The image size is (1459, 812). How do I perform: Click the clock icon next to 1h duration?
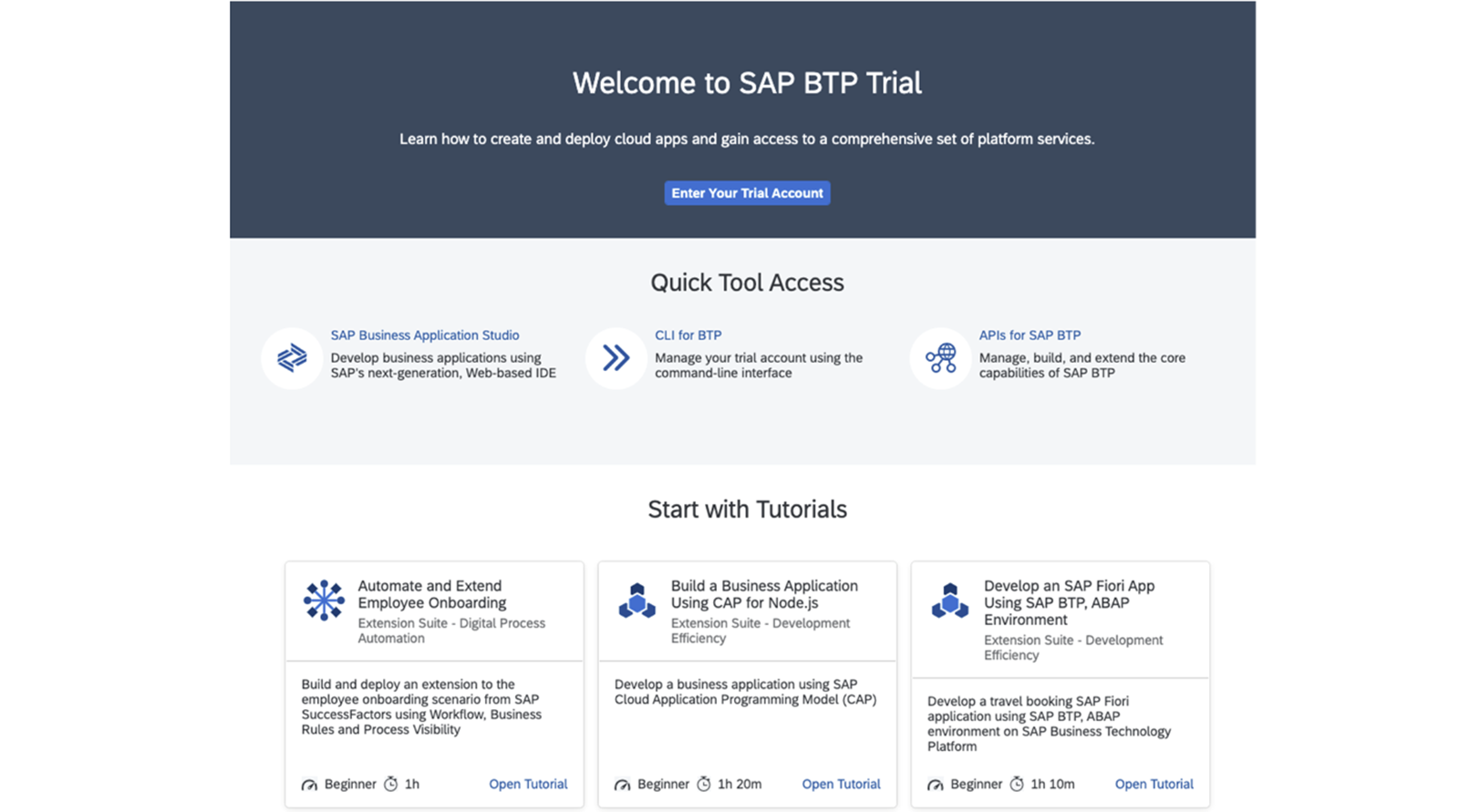pos(390,784)
